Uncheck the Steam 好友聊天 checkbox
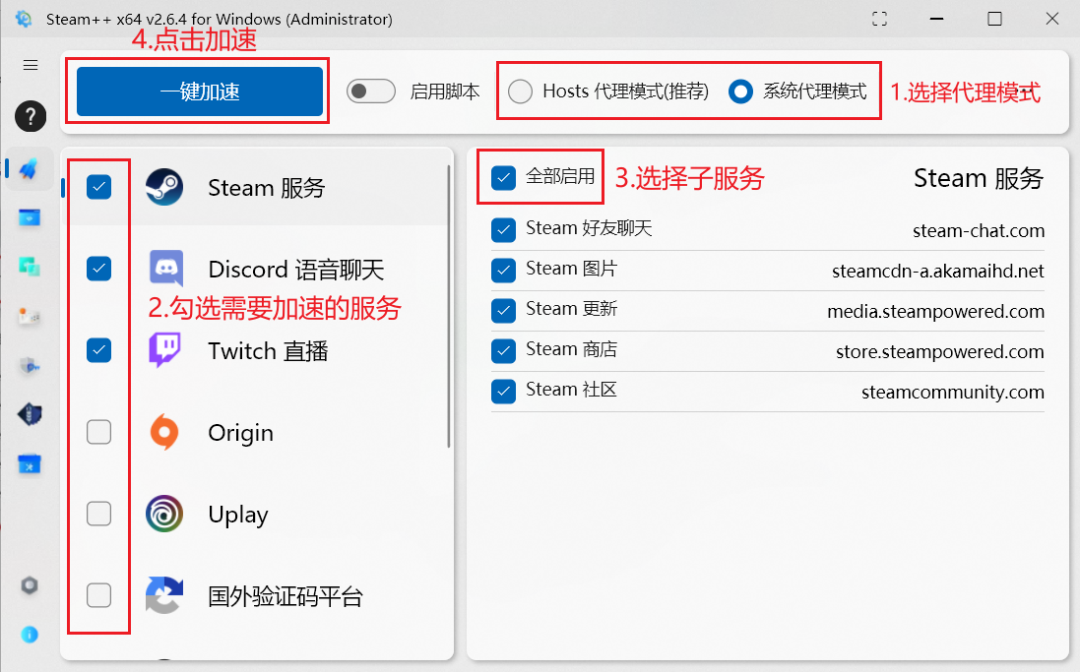This screenshot has width=1080, height=672. (503, 229)
